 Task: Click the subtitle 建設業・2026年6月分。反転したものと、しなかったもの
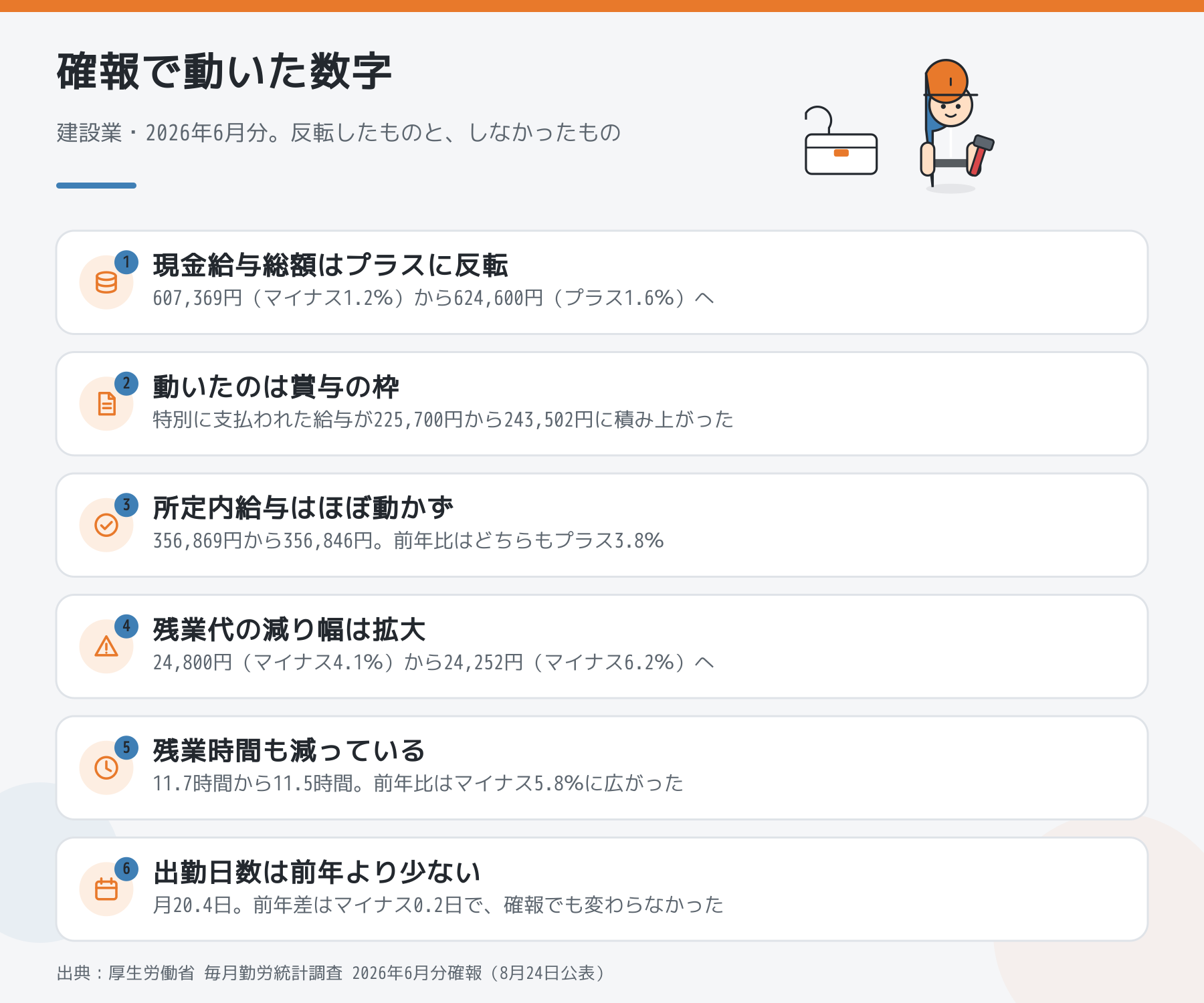pos(338,132)
